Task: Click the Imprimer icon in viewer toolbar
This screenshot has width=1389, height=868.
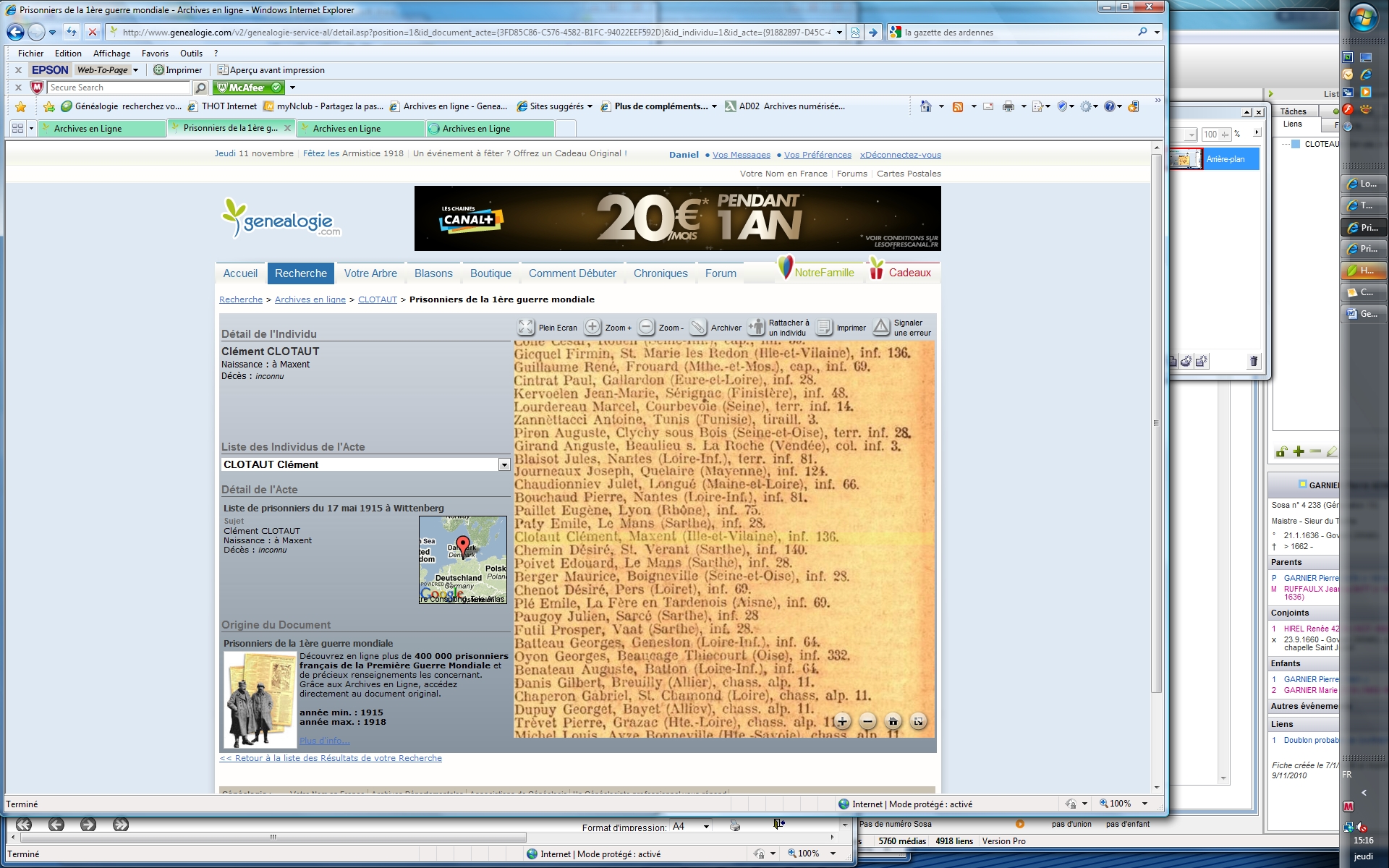Action: tap(823, 328)
